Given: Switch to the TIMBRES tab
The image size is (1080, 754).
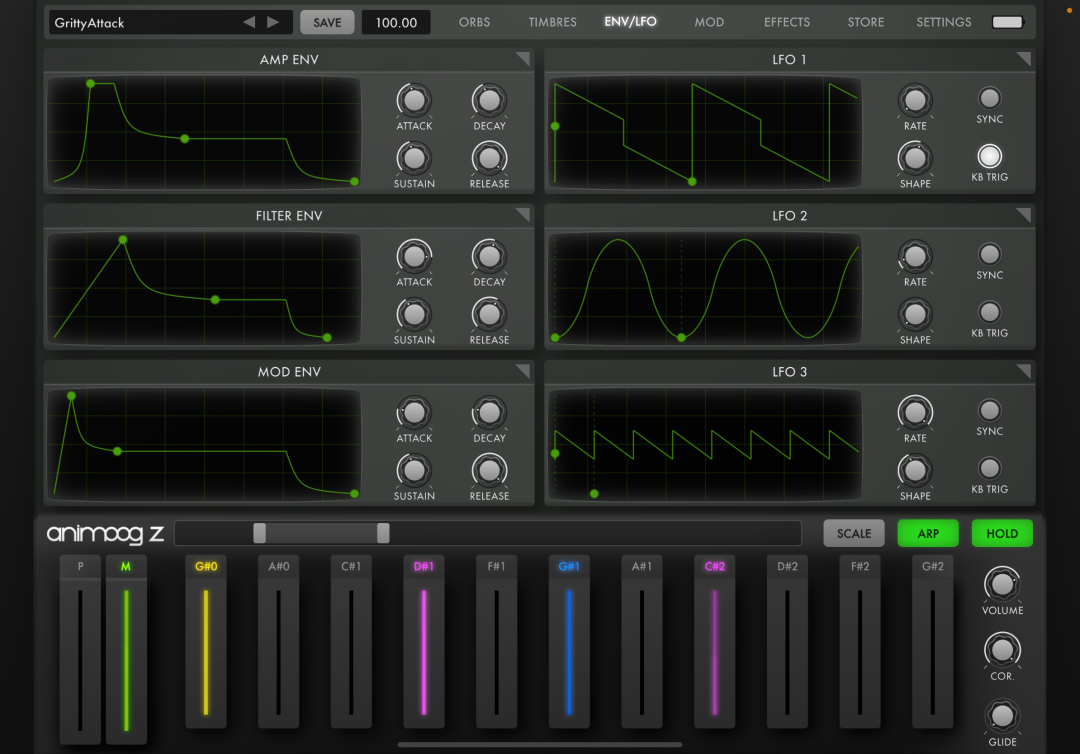Looking at the screenshot, I should coord(552,22).
